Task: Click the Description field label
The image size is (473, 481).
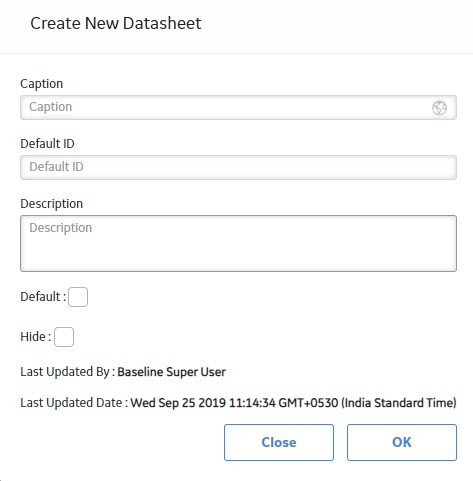Action: point(52,204)
